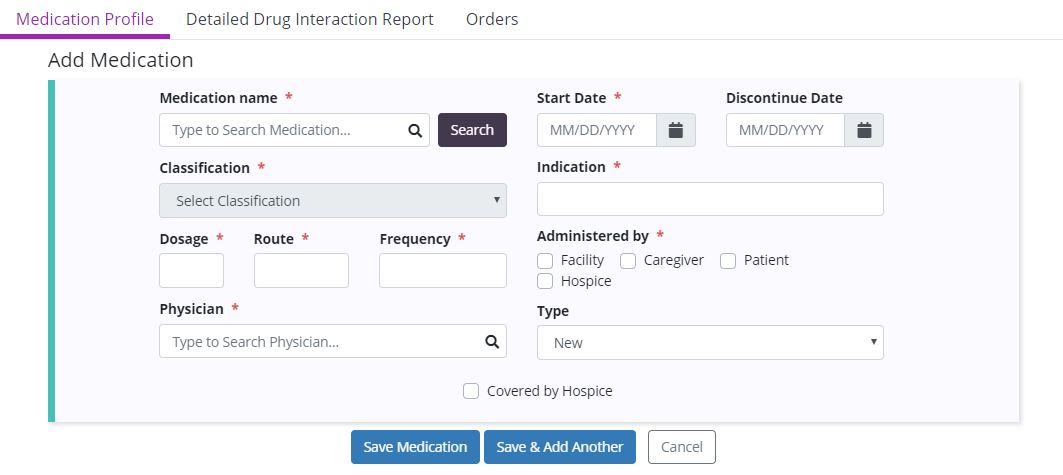
Task: Click into the Dosage input box
Action: click(191, 271)
